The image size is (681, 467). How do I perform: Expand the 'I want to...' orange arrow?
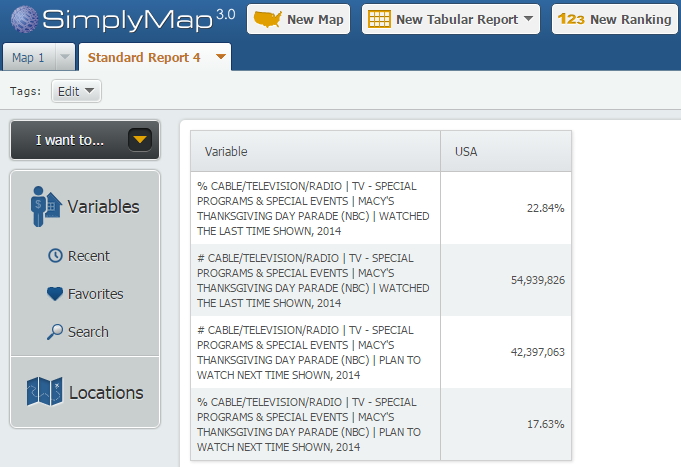(140, 140)
